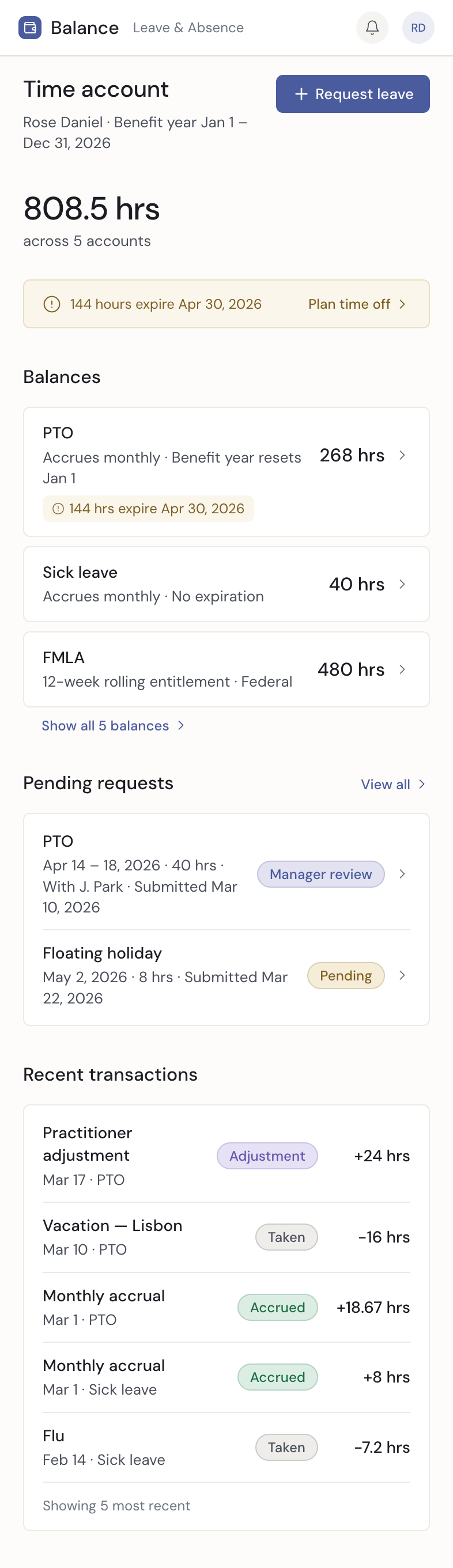Viewport: 453px width, 1568px height.
Task: View all pending requests
Action: (386, 785)
